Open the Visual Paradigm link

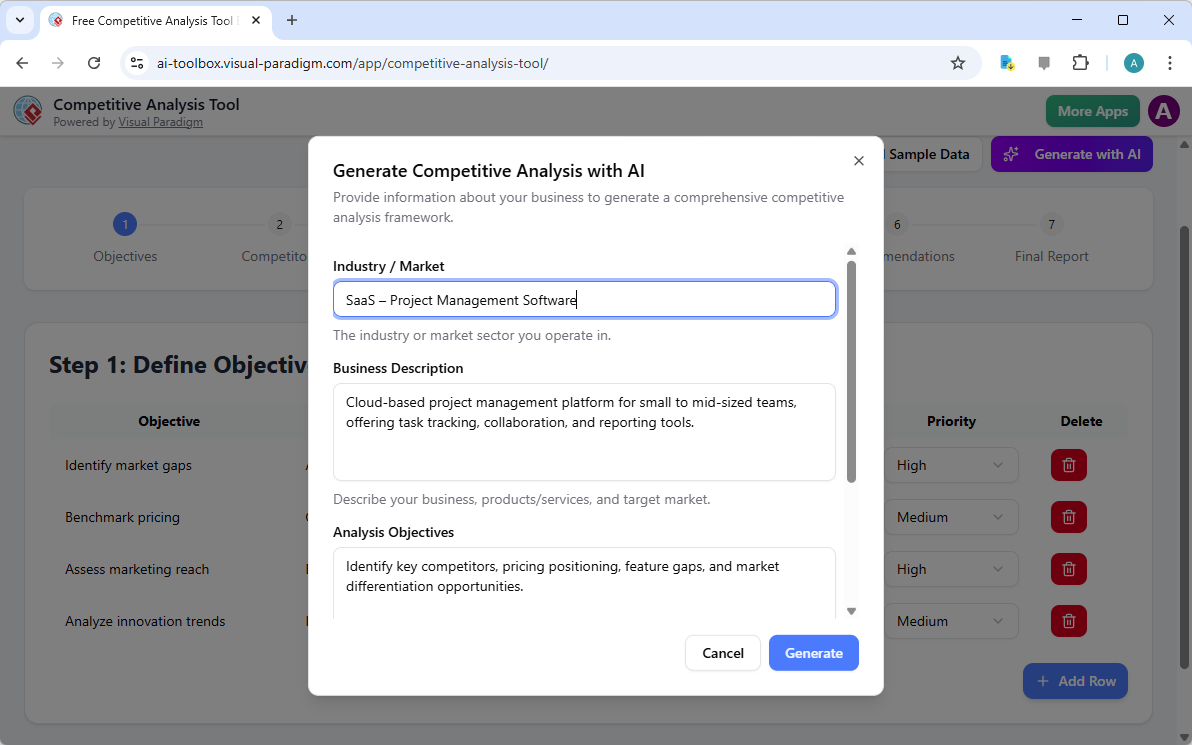coord(160,121)
